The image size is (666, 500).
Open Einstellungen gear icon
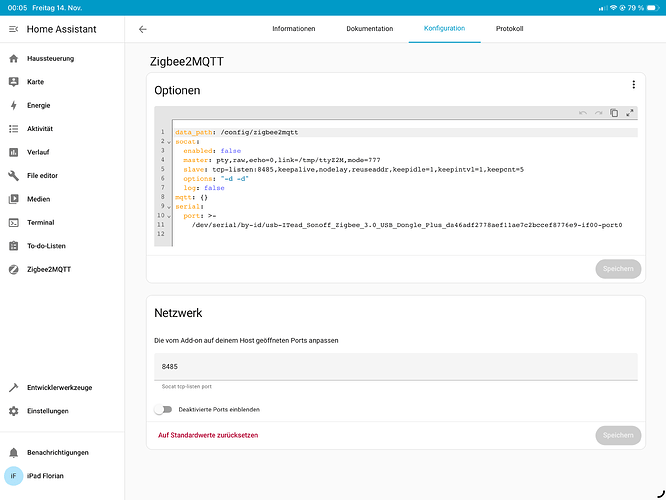pyautogui.click(x=14, y=411)
